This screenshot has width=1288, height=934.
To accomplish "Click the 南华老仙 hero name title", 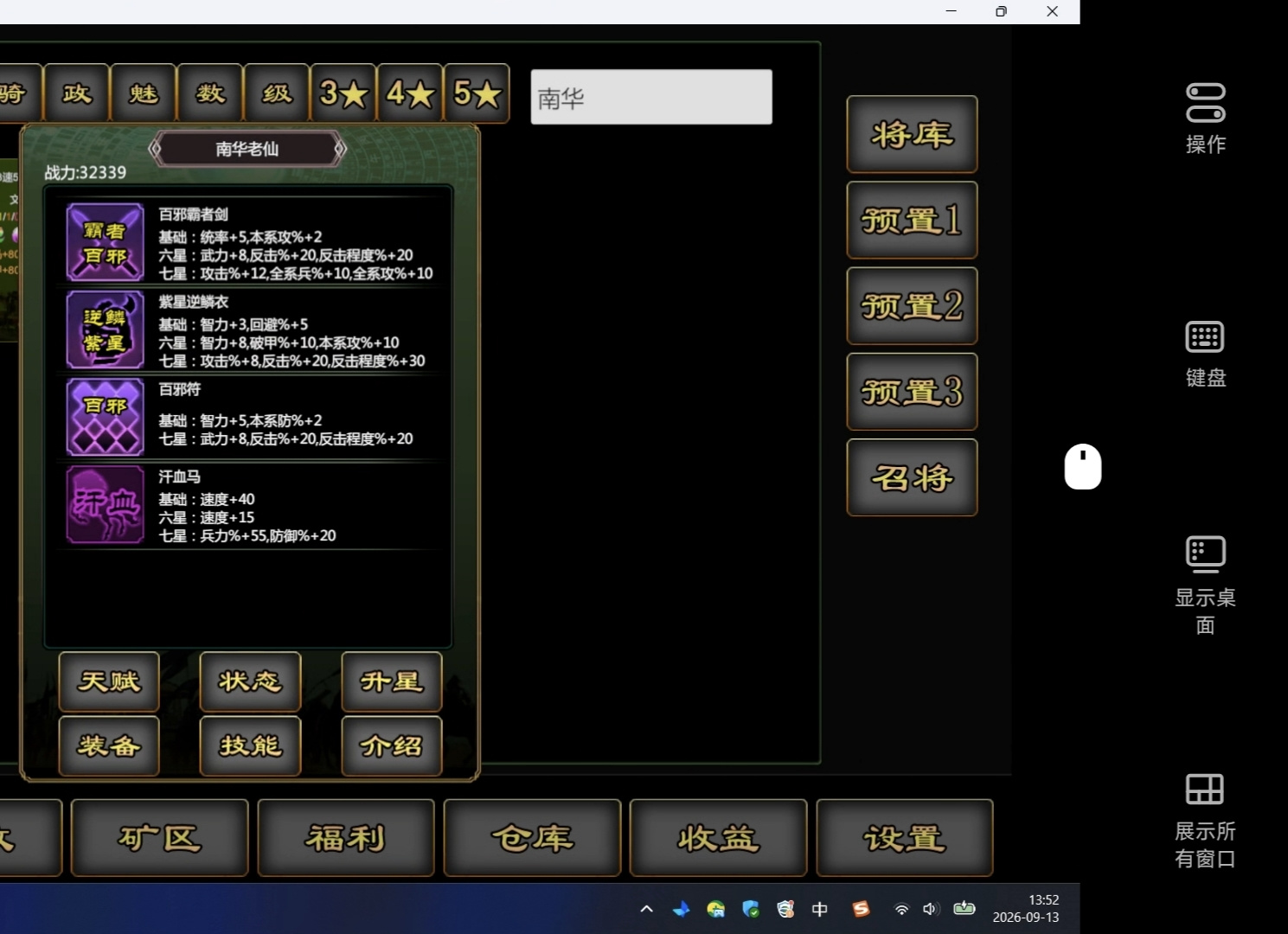I will tap(247, 149).
